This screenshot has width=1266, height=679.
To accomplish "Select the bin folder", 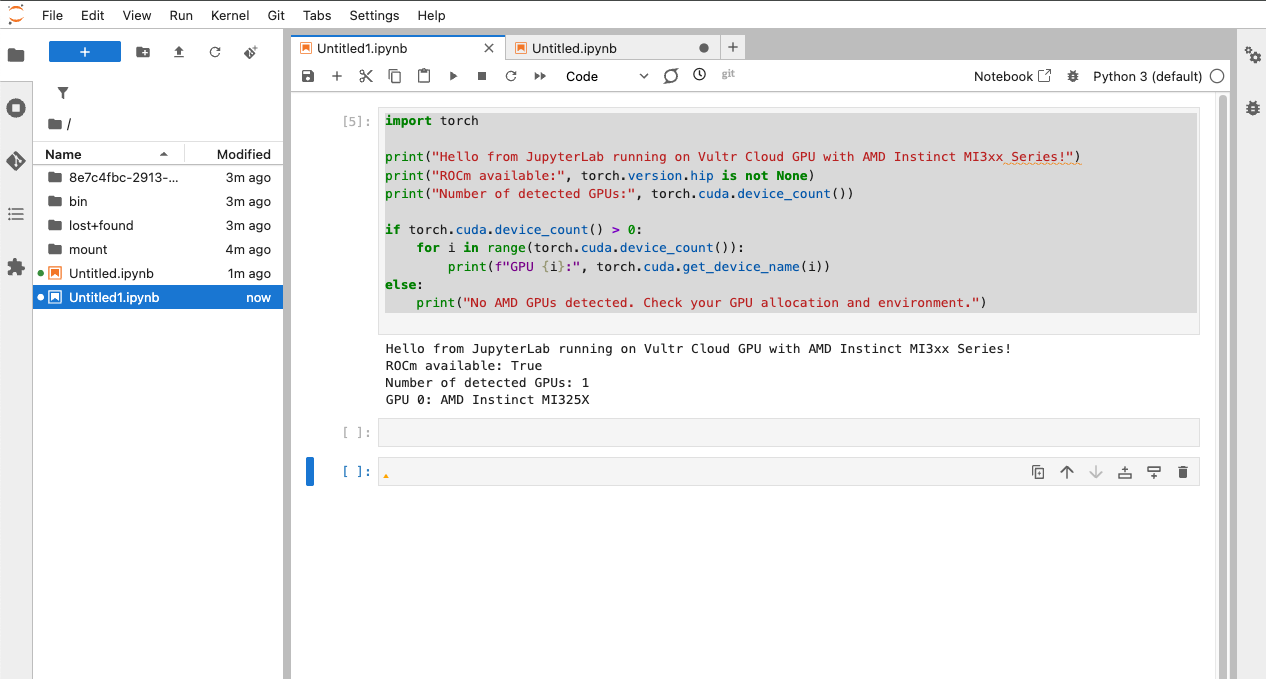I will click(158, 201).
